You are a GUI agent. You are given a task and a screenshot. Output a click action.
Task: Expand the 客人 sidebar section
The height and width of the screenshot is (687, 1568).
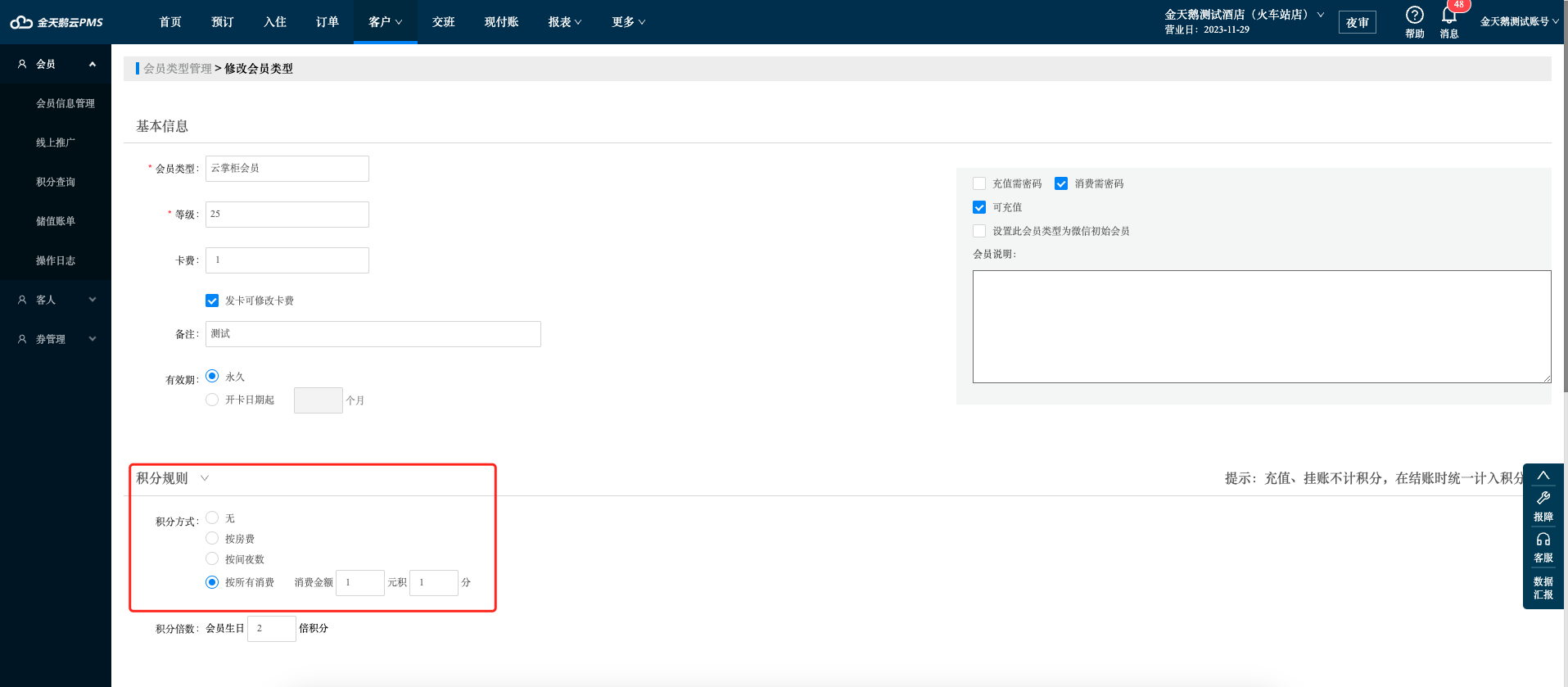point(93,300)
